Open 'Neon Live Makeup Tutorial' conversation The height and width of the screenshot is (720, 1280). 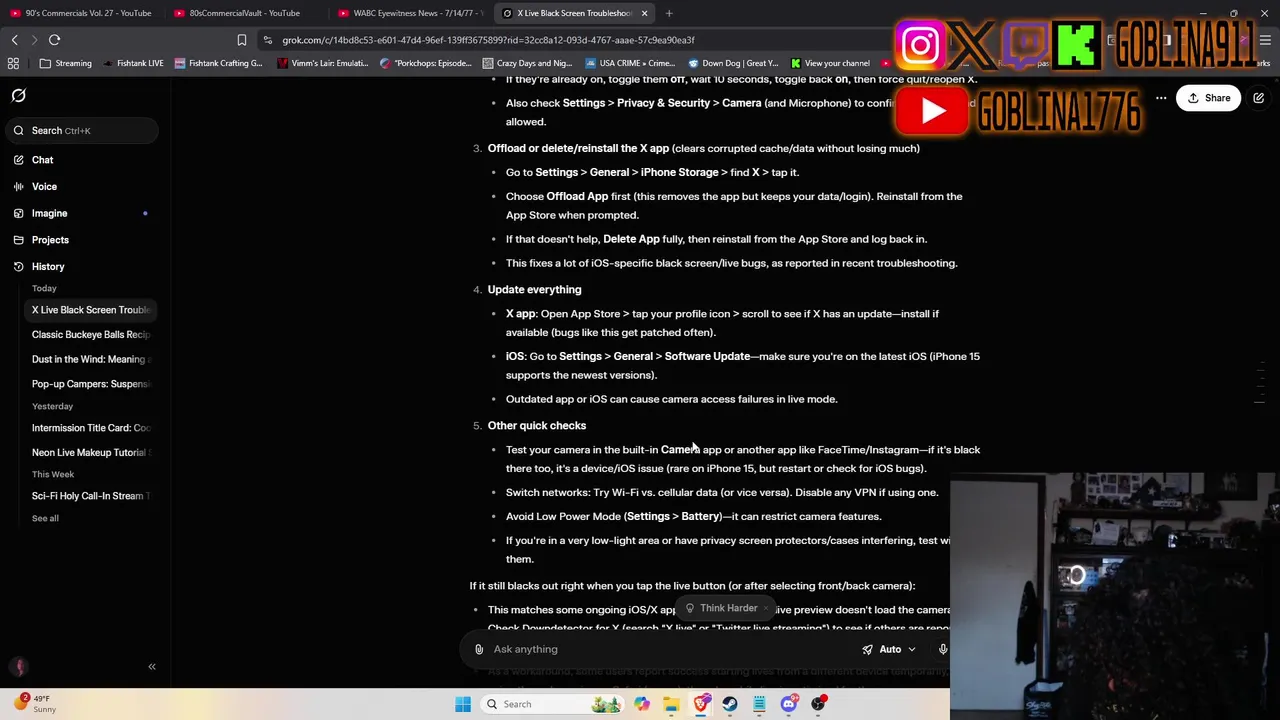(x=90, y=453)
